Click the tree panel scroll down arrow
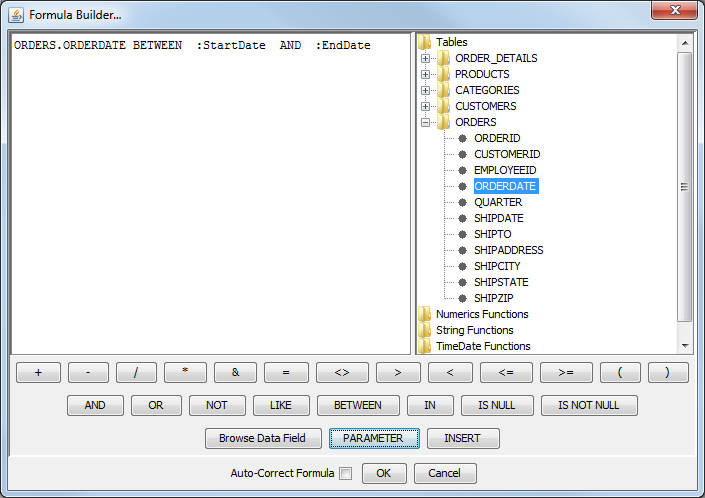Image resolution: width=705 pixels, height=498 pixels. coord(685,346)
